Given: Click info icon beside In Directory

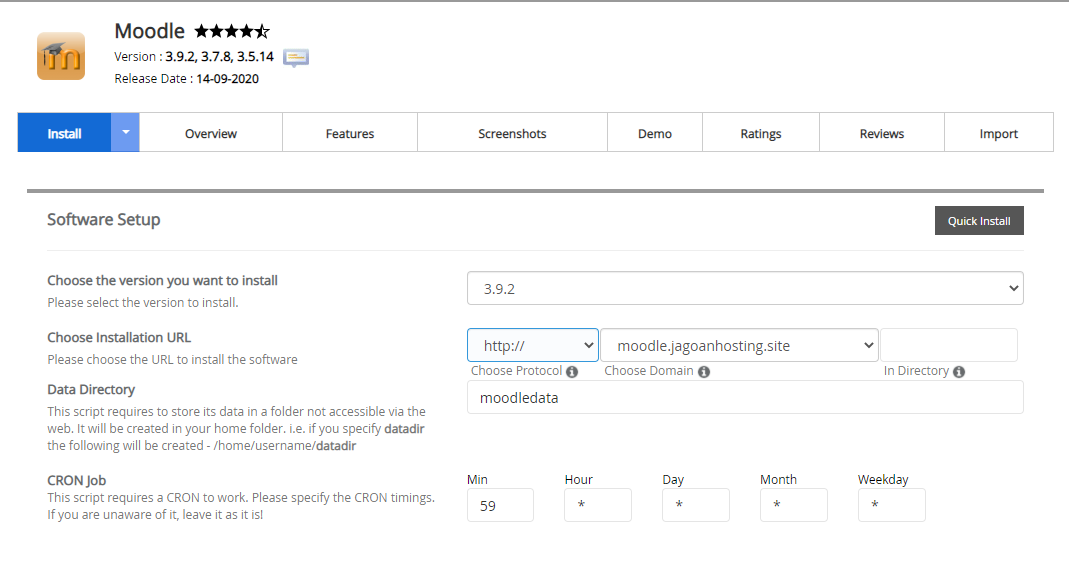Looking at the screenshot, I should click(959, 371).
